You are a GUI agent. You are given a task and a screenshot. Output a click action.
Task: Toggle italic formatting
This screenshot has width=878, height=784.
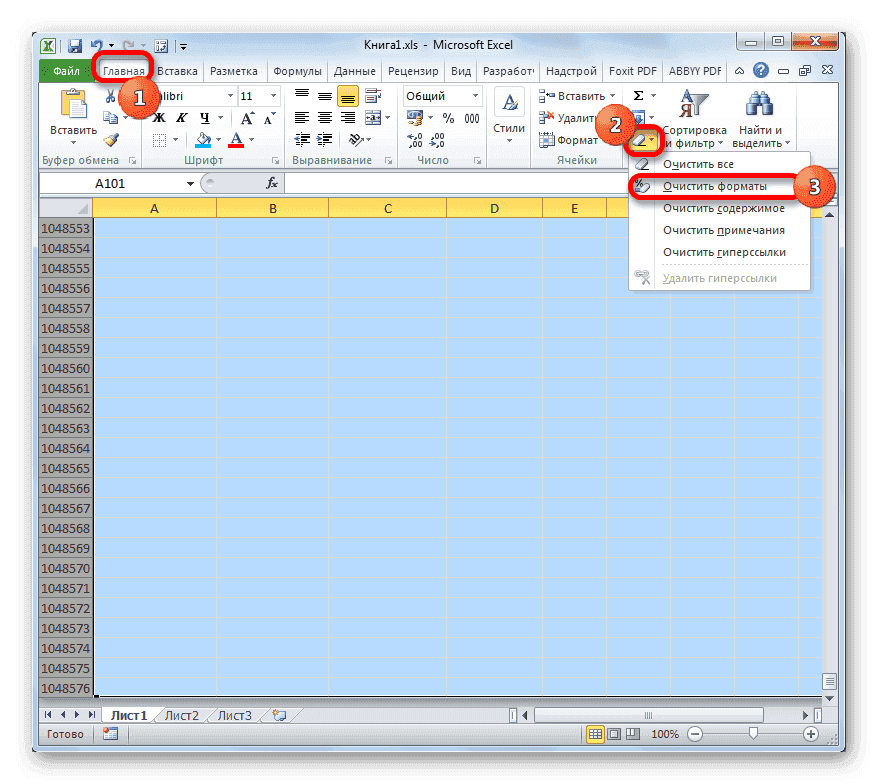coord(180,118)
